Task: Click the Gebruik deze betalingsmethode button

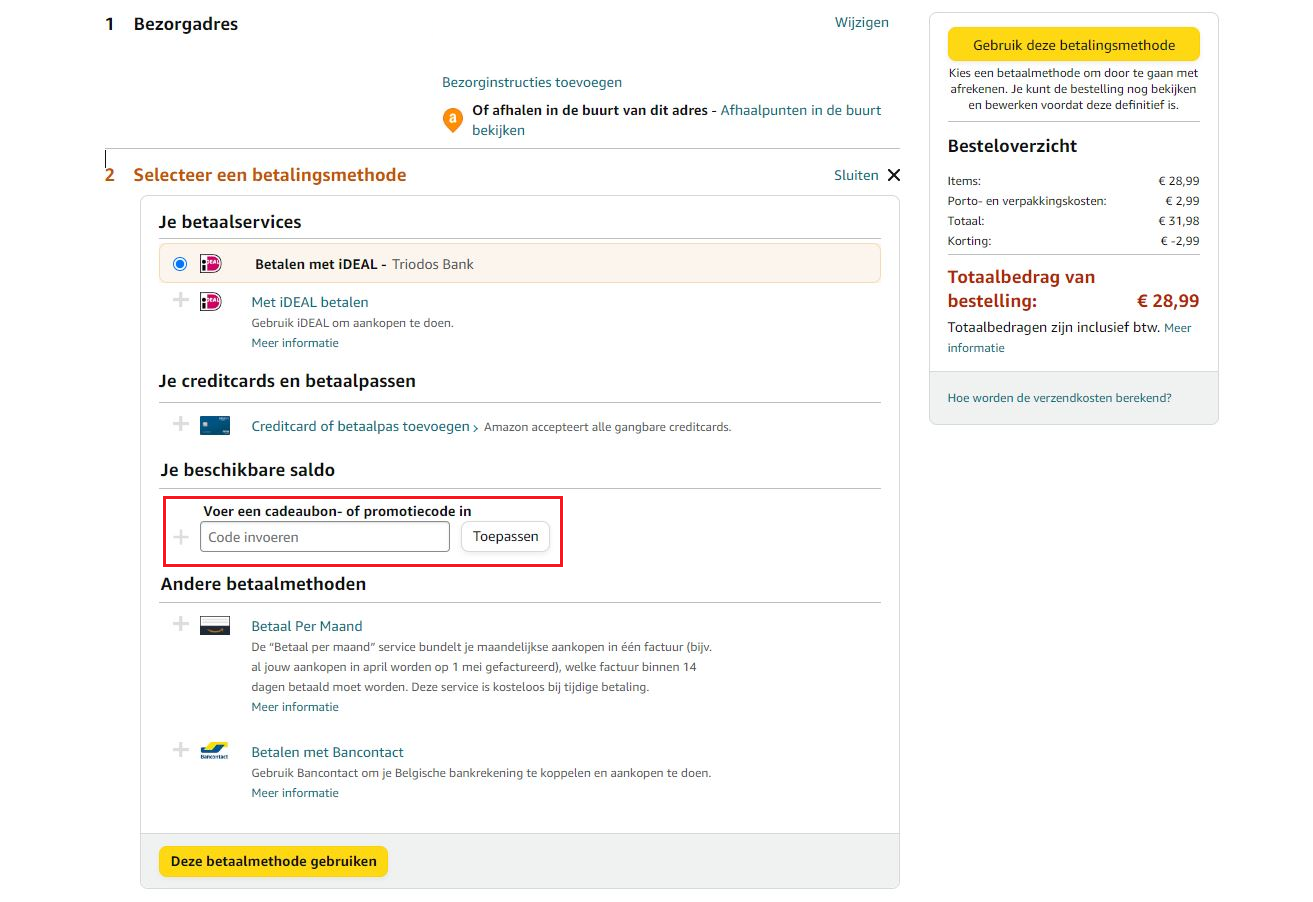Action: (x=1073, y=44)
